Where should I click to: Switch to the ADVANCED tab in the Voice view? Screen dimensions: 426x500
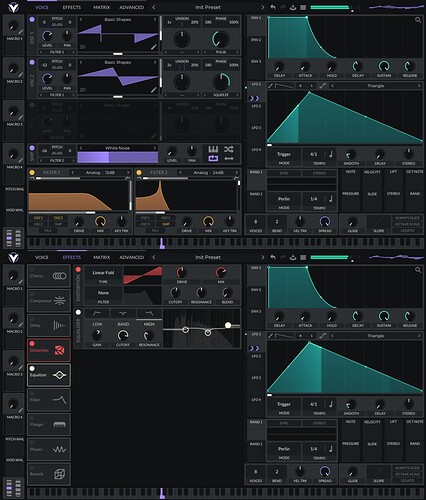pos(132,7)
